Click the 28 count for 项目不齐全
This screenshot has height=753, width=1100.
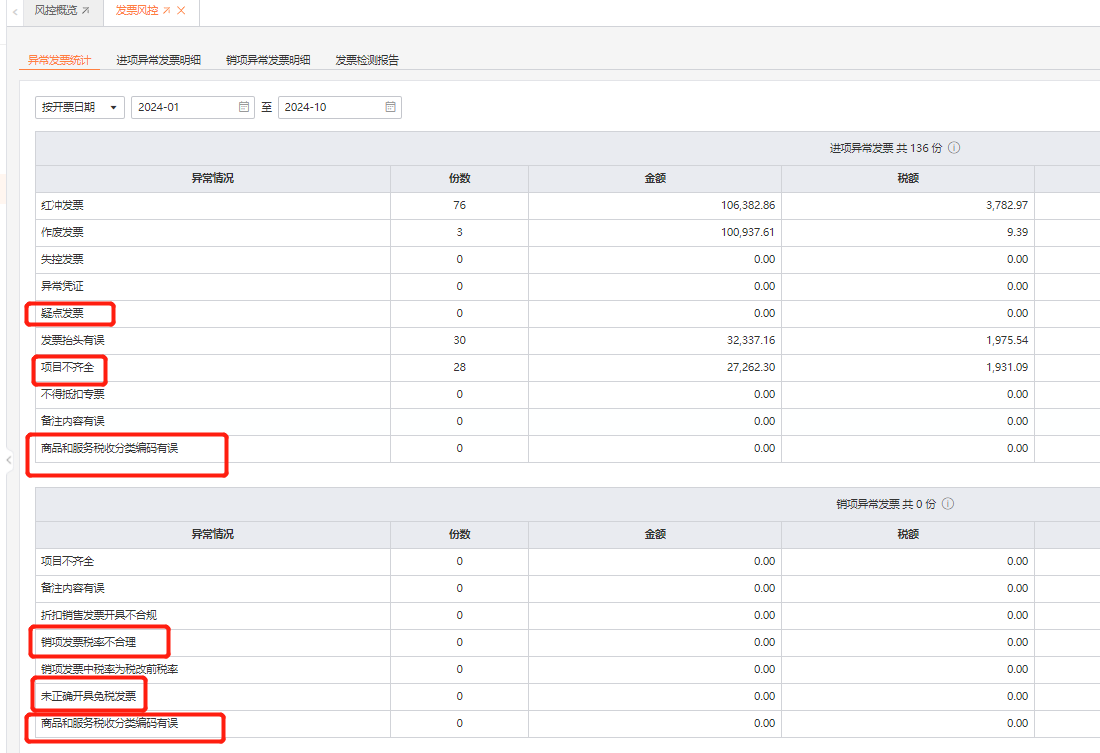(460, 367)
